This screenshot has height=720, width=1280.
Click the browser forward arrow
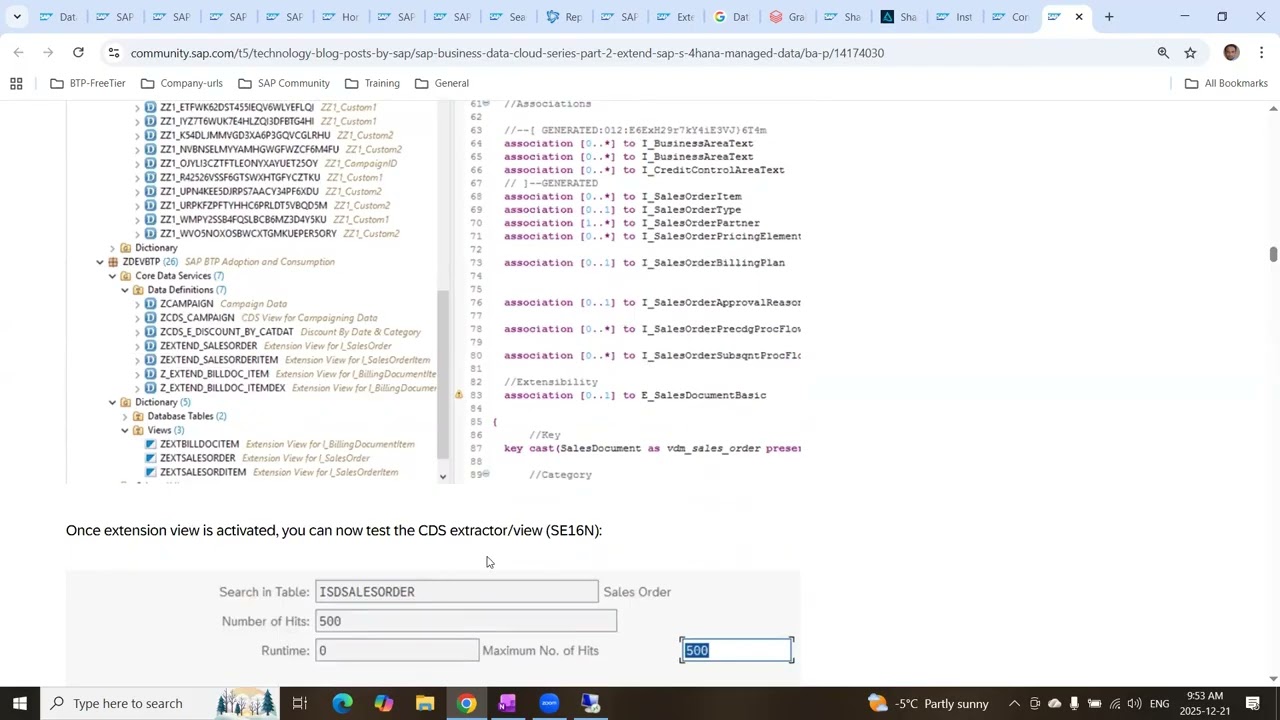(x=48, y=52)
